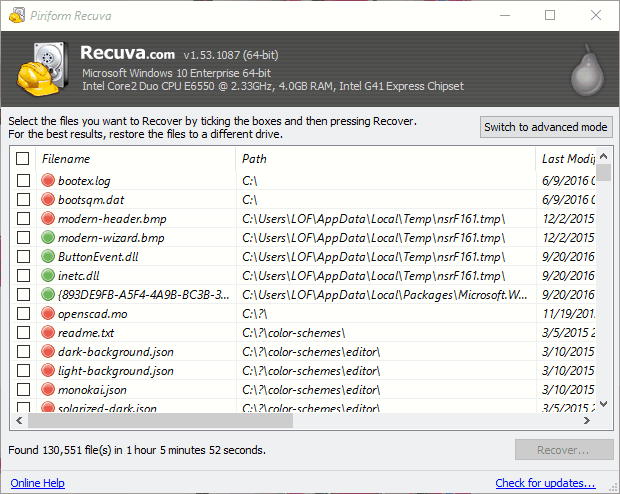Click the vertical scrollbar up arrow
620x494 pixels.
tap(603, 156)
